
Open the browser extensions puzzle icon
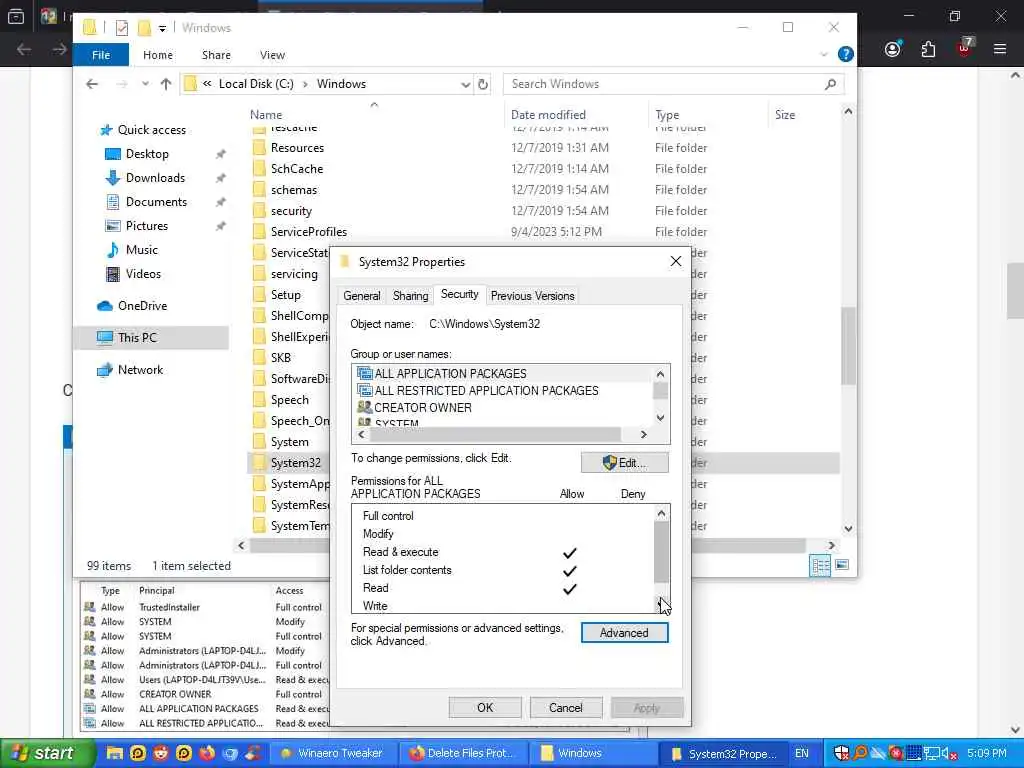coord(928,50)
